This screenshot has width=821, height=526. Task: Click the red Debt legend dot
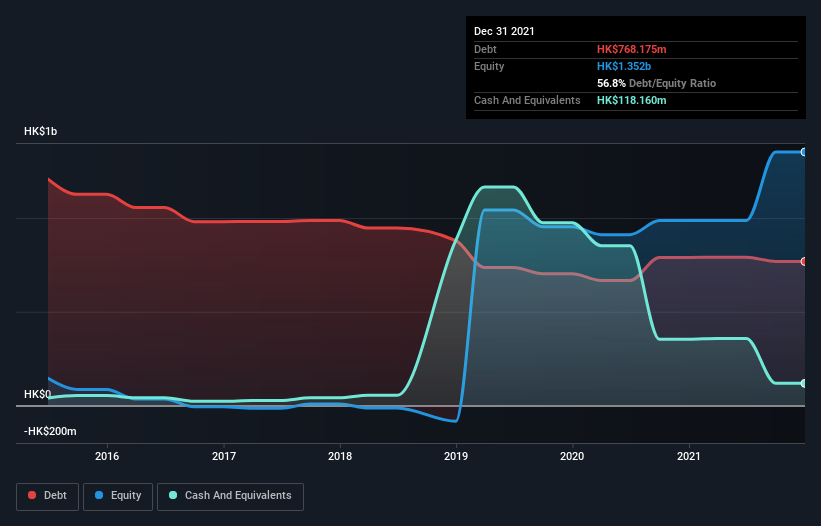[x=32, y=495]
